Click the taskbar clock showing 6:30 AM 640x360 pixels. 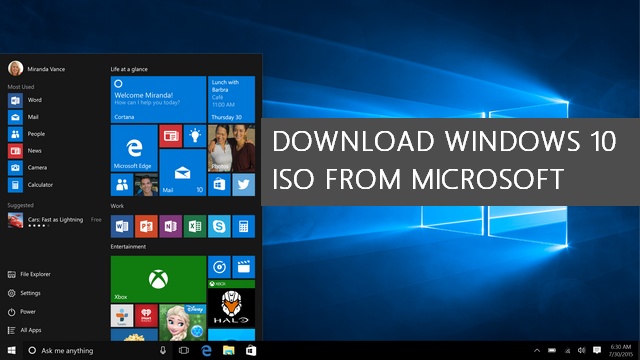pos(621,351)
